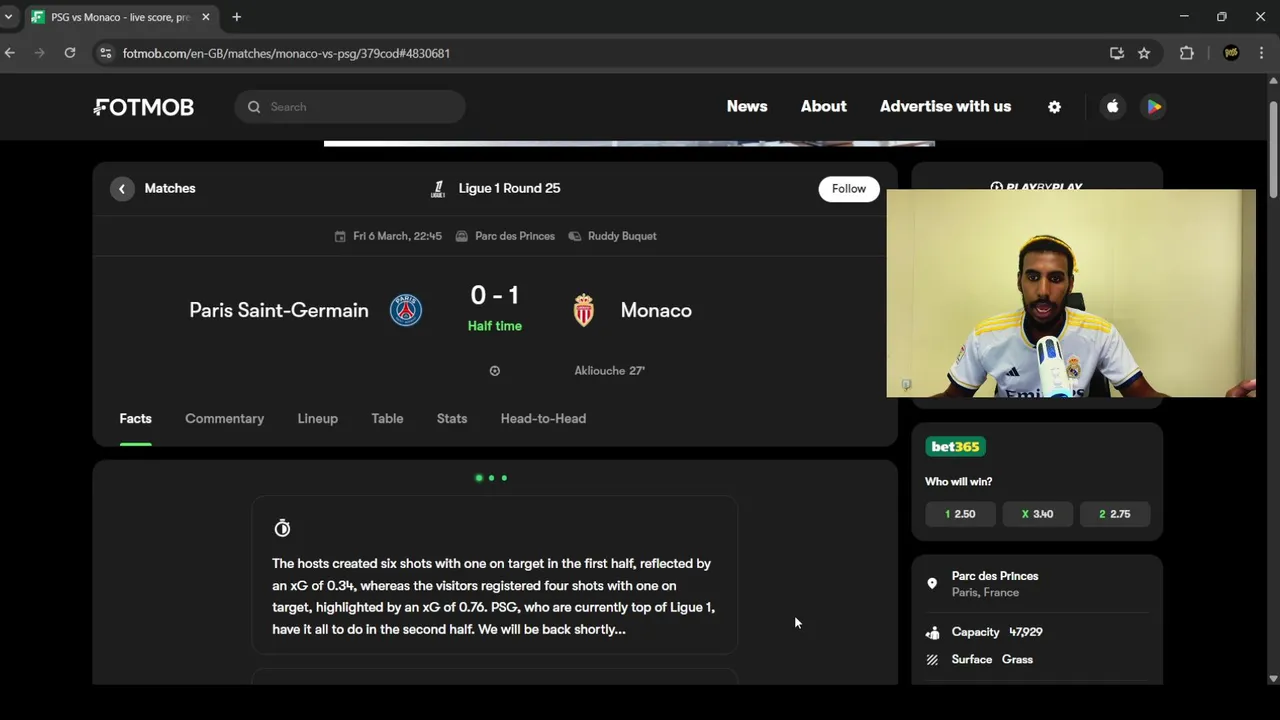Click goal scorer Akliouche 27'

point(609,371)
